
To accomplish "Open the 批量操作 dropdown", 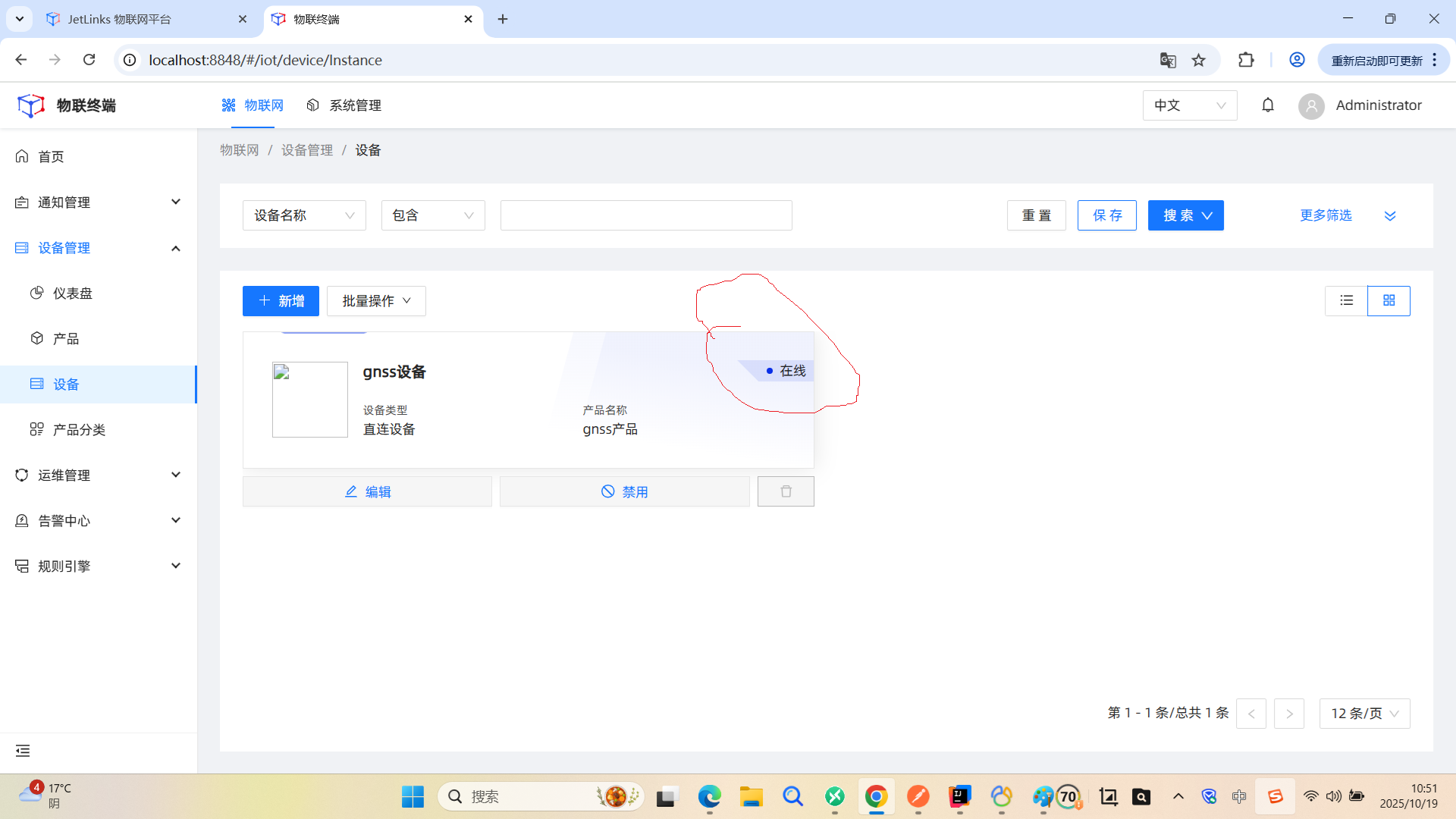I will coord(375,300).
